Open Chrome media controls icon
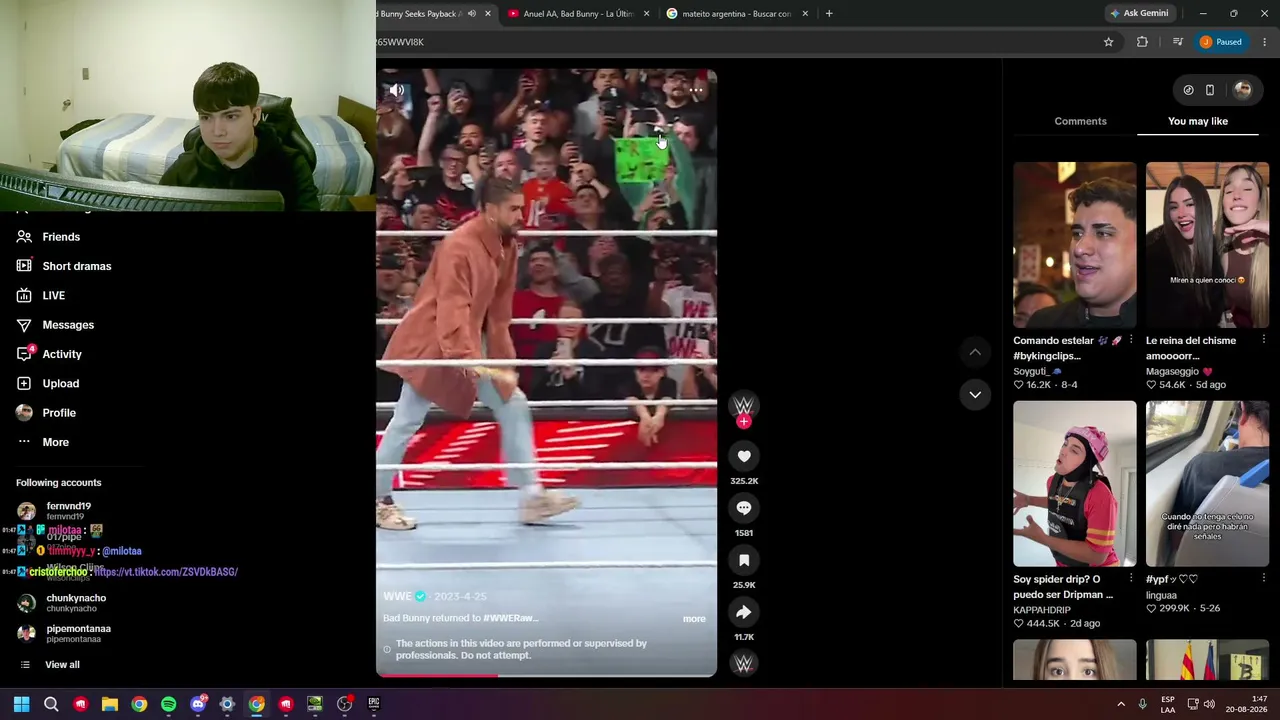Image resolution: width=1280 pixels, height=720 pixels. 1177,42
